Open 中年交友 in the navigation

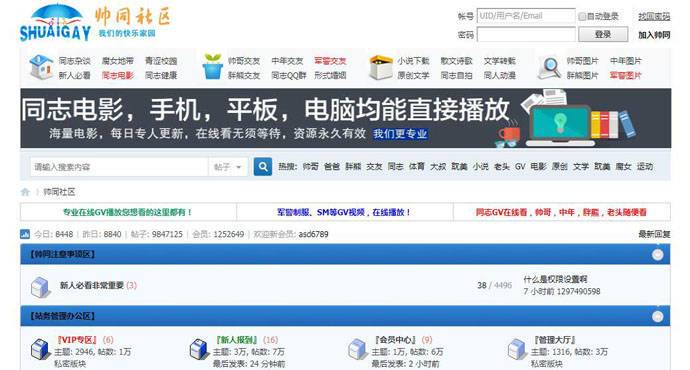click(x=287, y=61)
